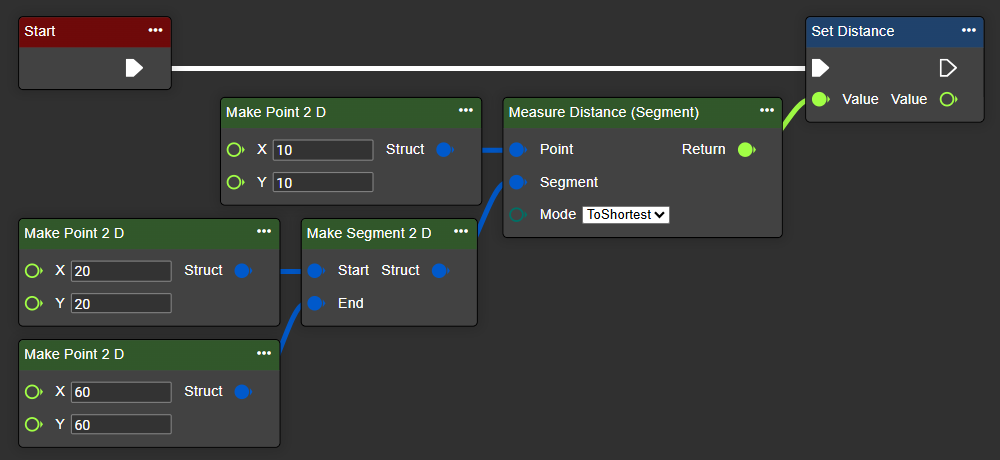Click the Mode input pin on Measure Distance
Viewport: 1000px width, 460px height.
point(517,215)
